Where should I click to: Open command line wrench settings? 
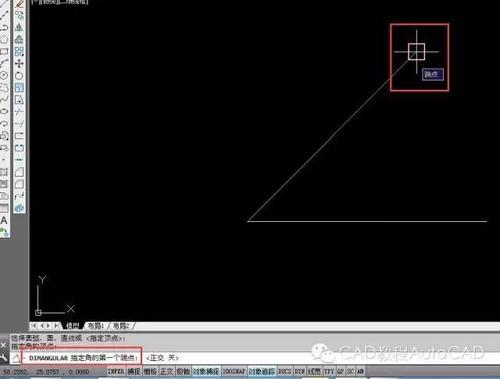tap(4, 358)
